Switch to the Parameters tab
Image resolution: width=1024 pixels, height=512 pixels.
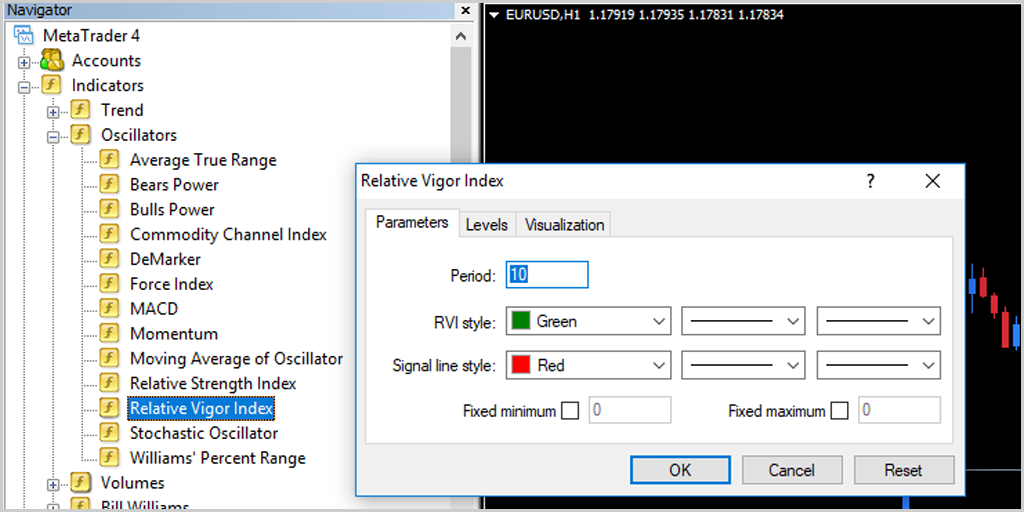tap(412, 223)
